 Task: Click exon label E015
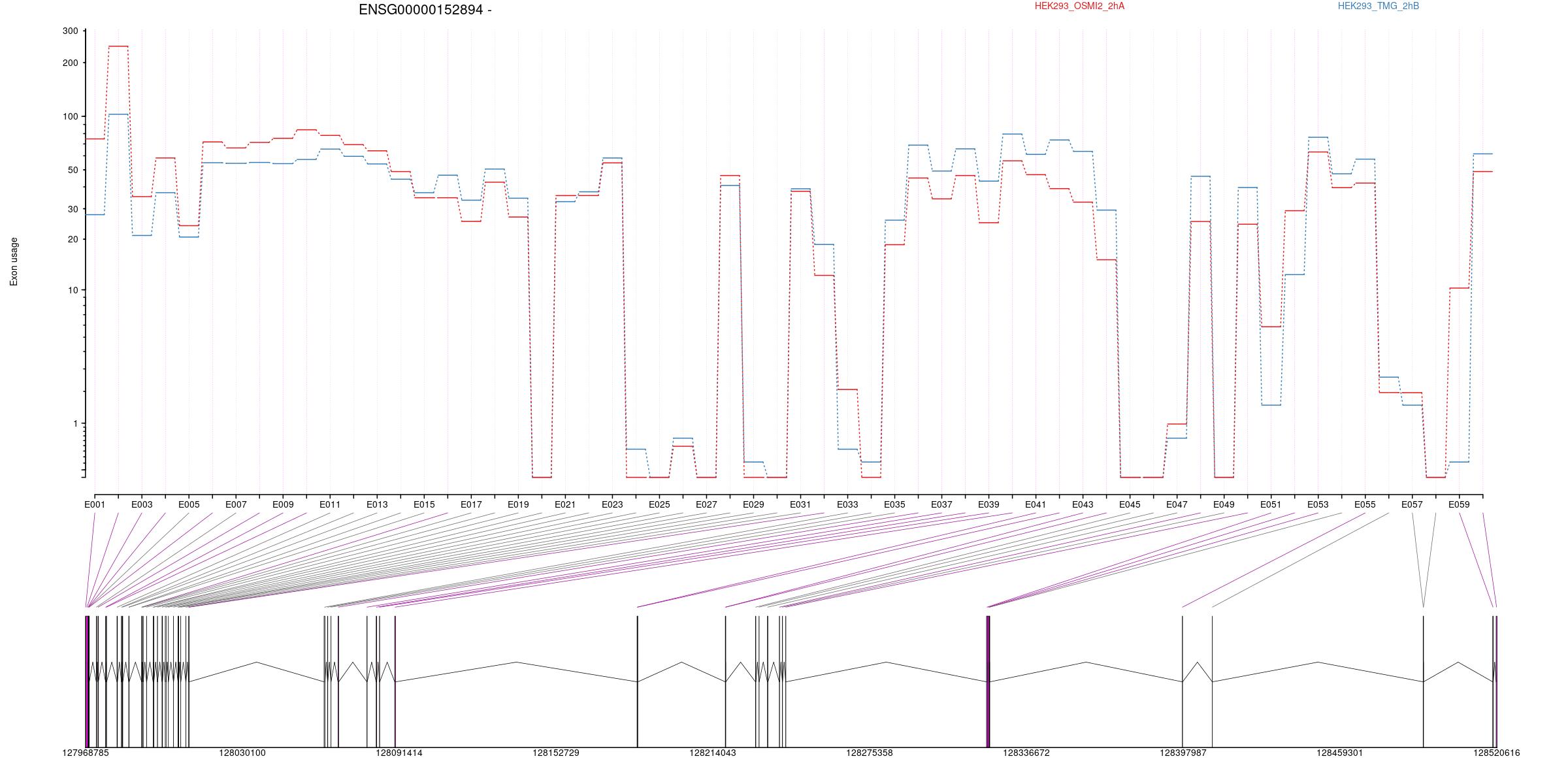click(424, 504)
